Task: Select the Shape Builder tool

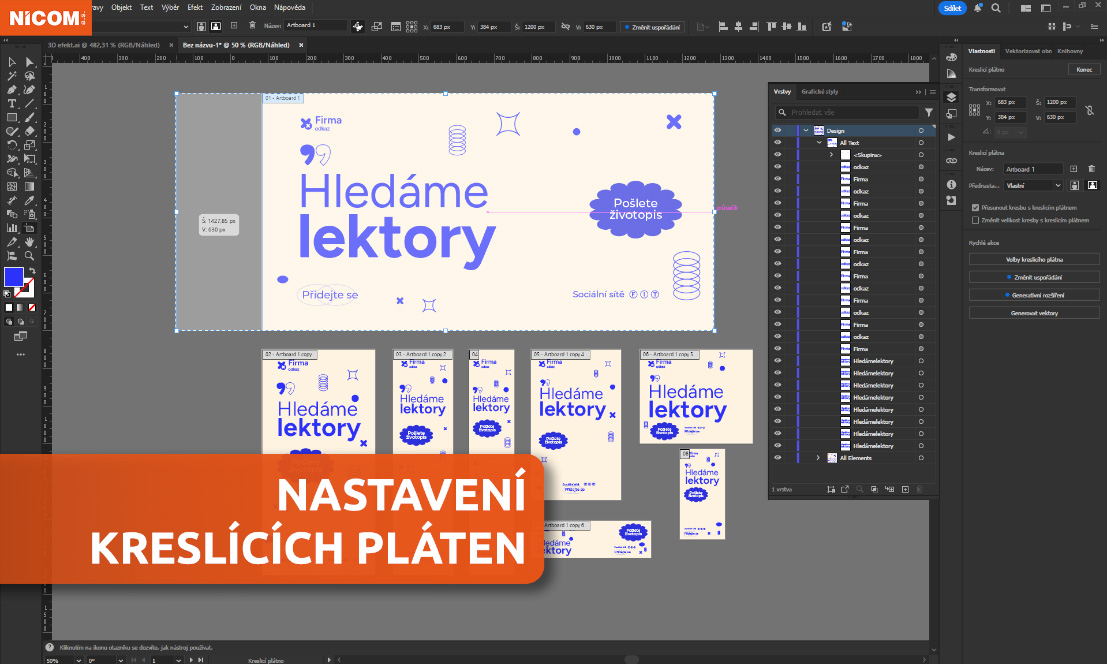Action: (12, 173)
